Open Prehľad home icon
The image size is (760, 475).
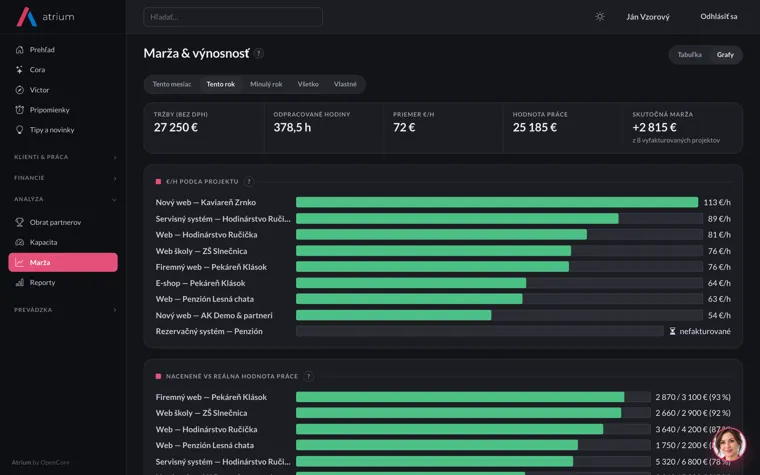tap(19, 49)
